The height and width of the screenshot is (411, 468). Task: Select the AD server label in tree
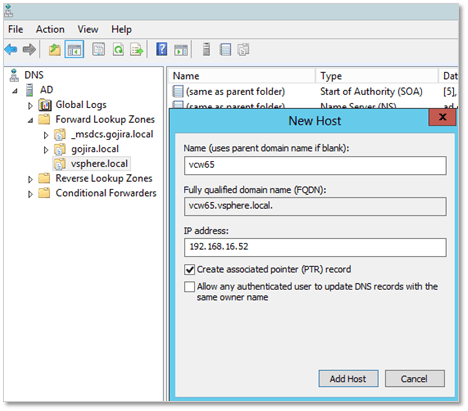click(46, 90)
